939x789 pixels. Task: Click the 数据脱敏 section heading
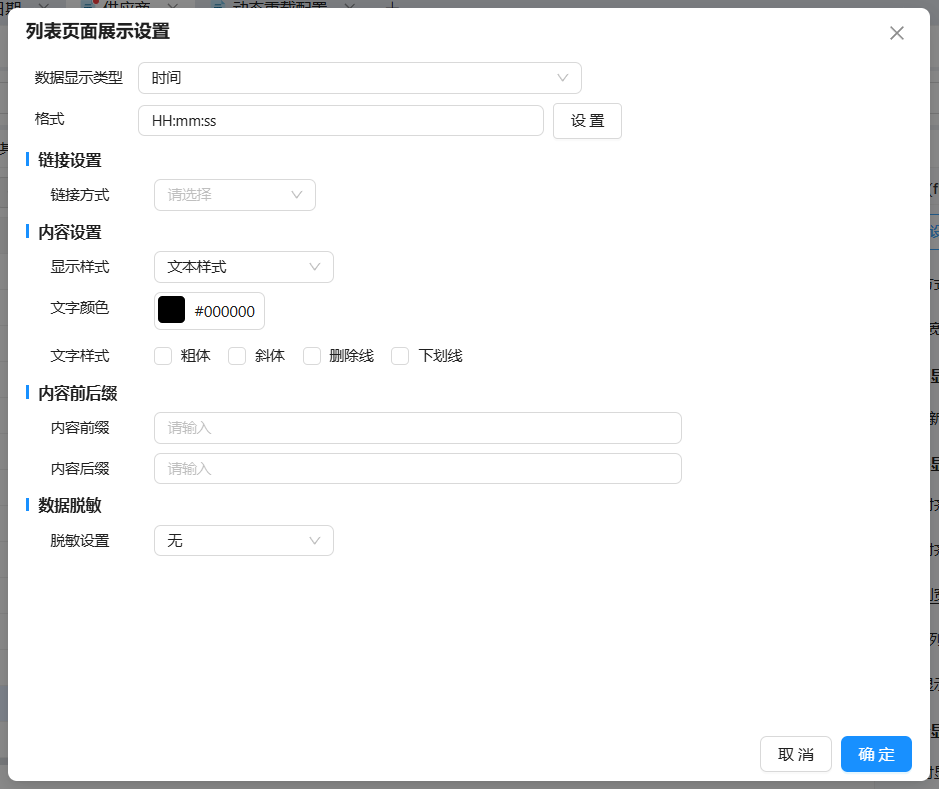(69, 505)
